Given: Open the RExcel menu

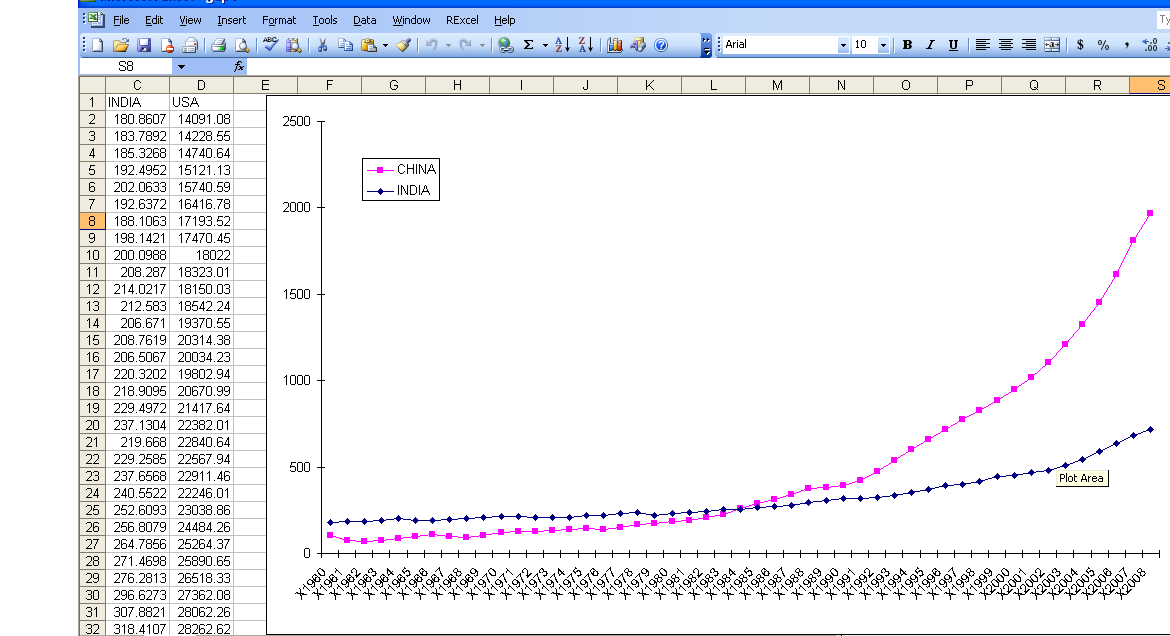Looking at the screenshot, I should click(462, 20).
